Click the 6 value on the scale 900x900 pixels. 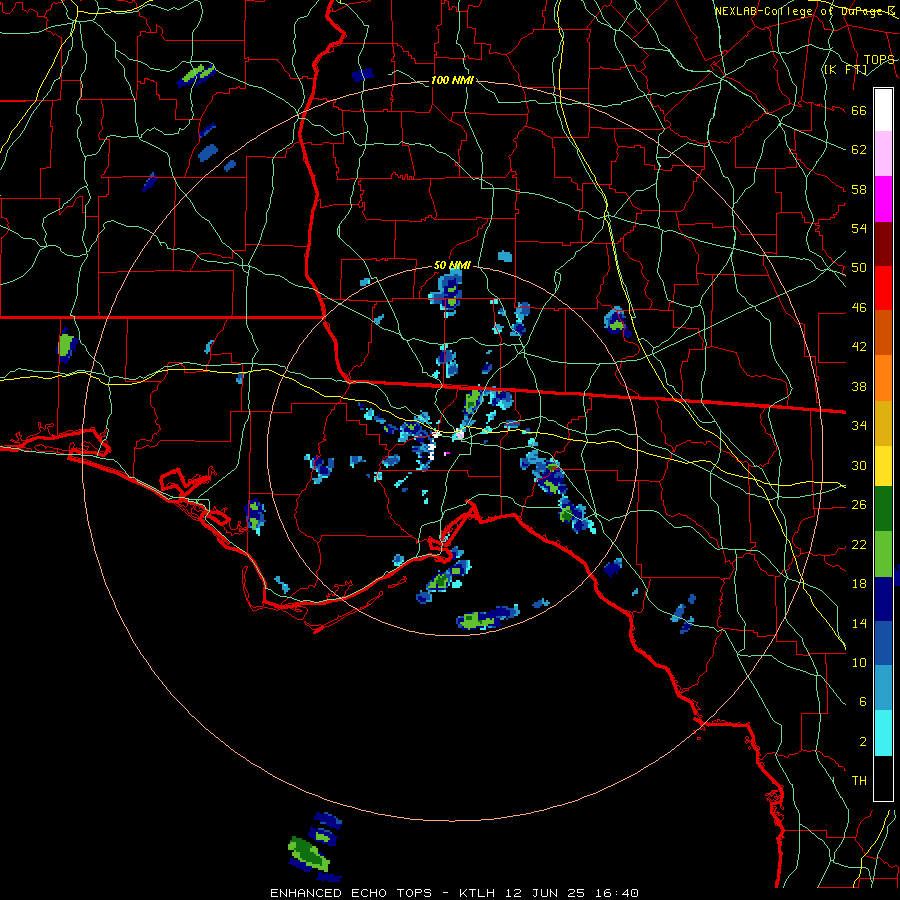pos(862,701)
